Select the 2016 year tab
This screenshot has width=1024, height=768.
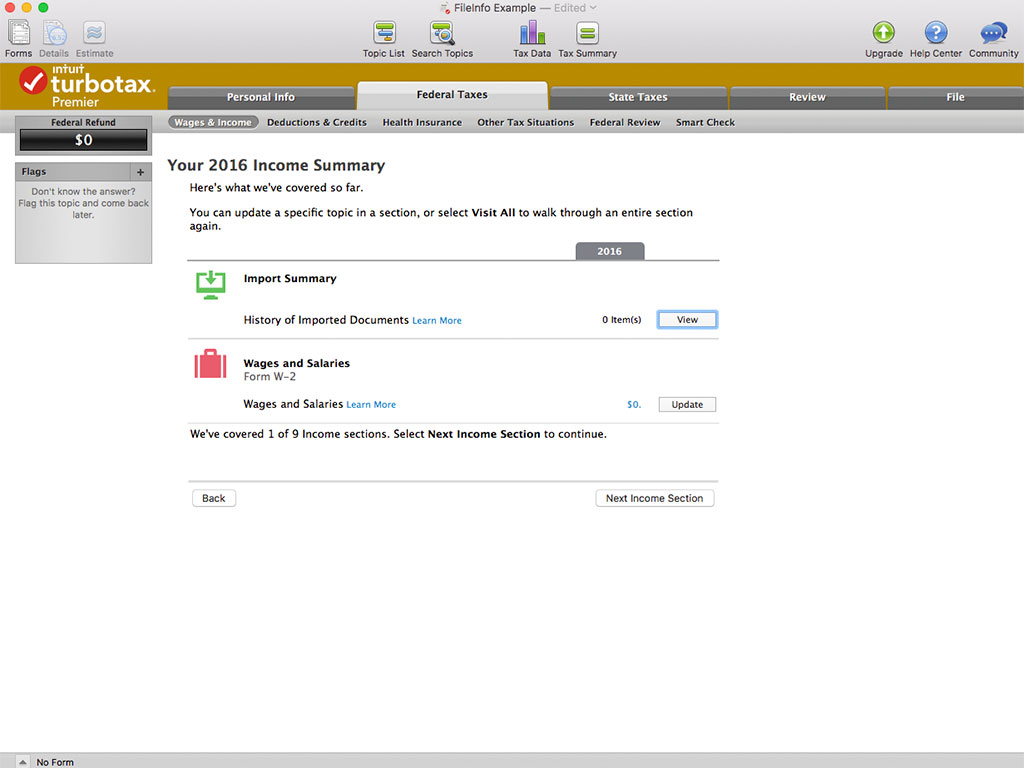pos(609,251)
